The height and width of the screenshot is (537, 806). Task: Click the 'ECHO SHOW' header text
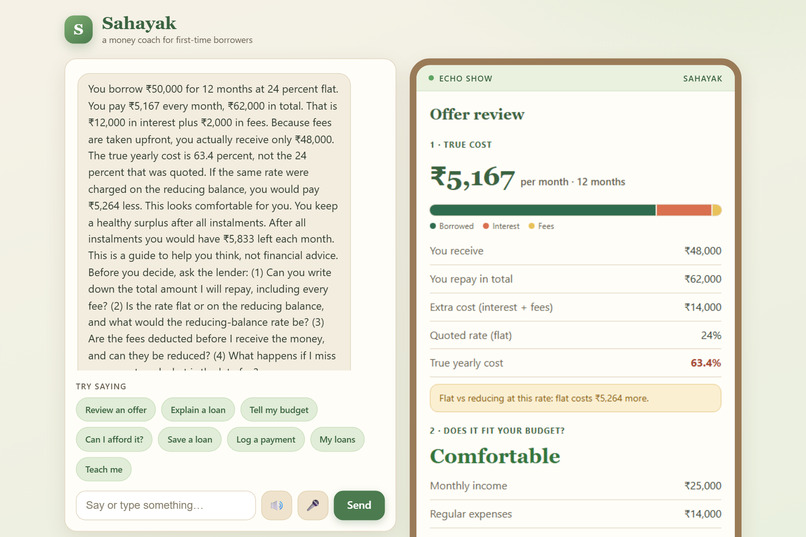[x=466, y=79]
